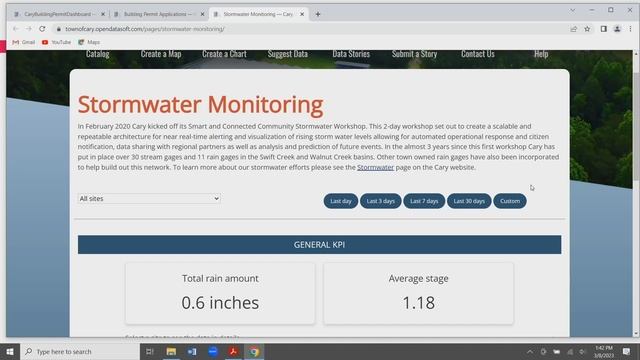Filter data to Last 7 days

(424, 201)
